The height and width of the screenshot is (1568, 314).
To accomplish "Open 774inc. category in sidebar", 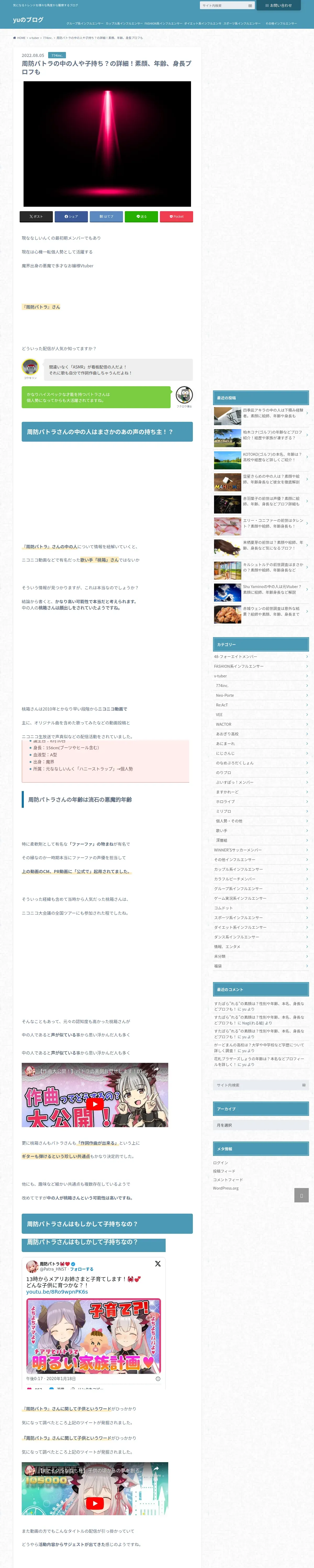I will pos(261,686).
